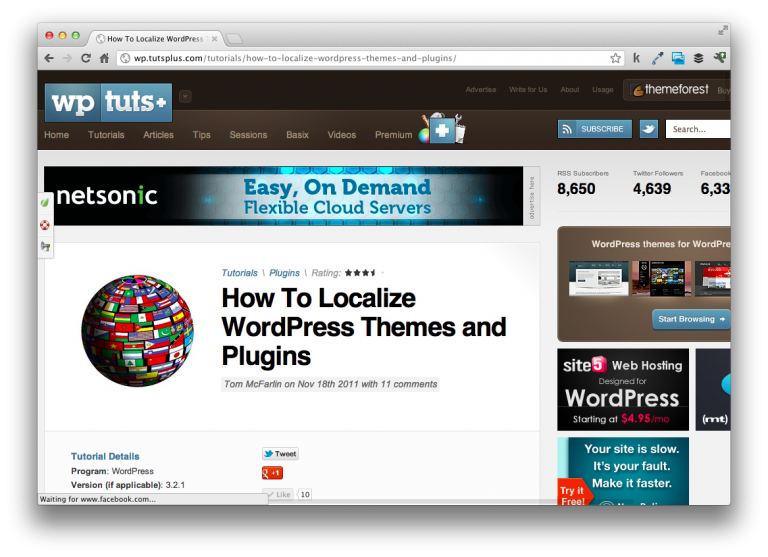Click the green leaf icon in side tab
768x557 pixels.
(x=45, y=202)
